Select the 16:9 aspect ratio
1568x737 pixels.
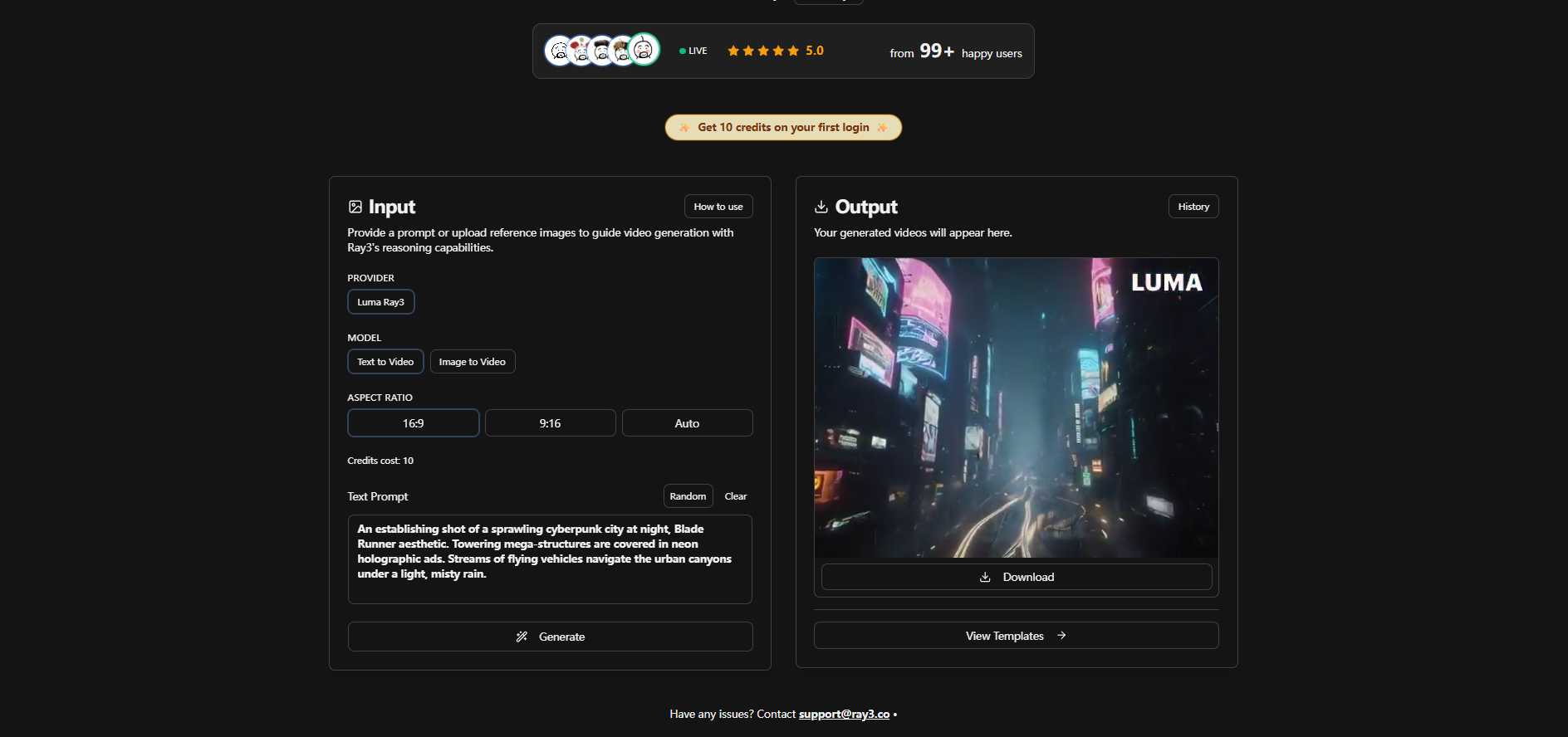(x=413, y=423)
